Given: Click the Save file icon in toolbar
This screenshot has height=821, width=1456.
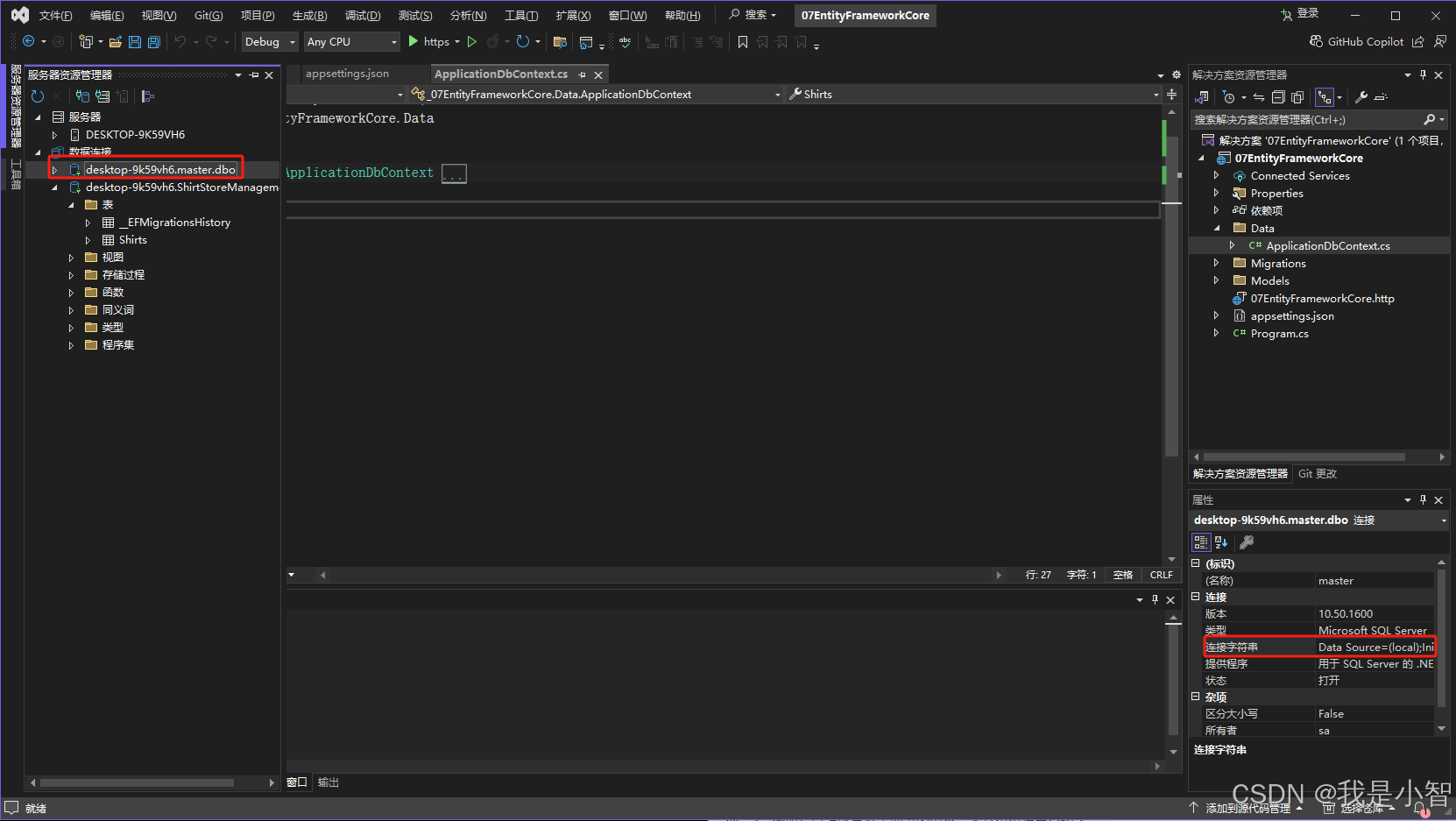Looking at the screenshot, I should coord(135,41).
